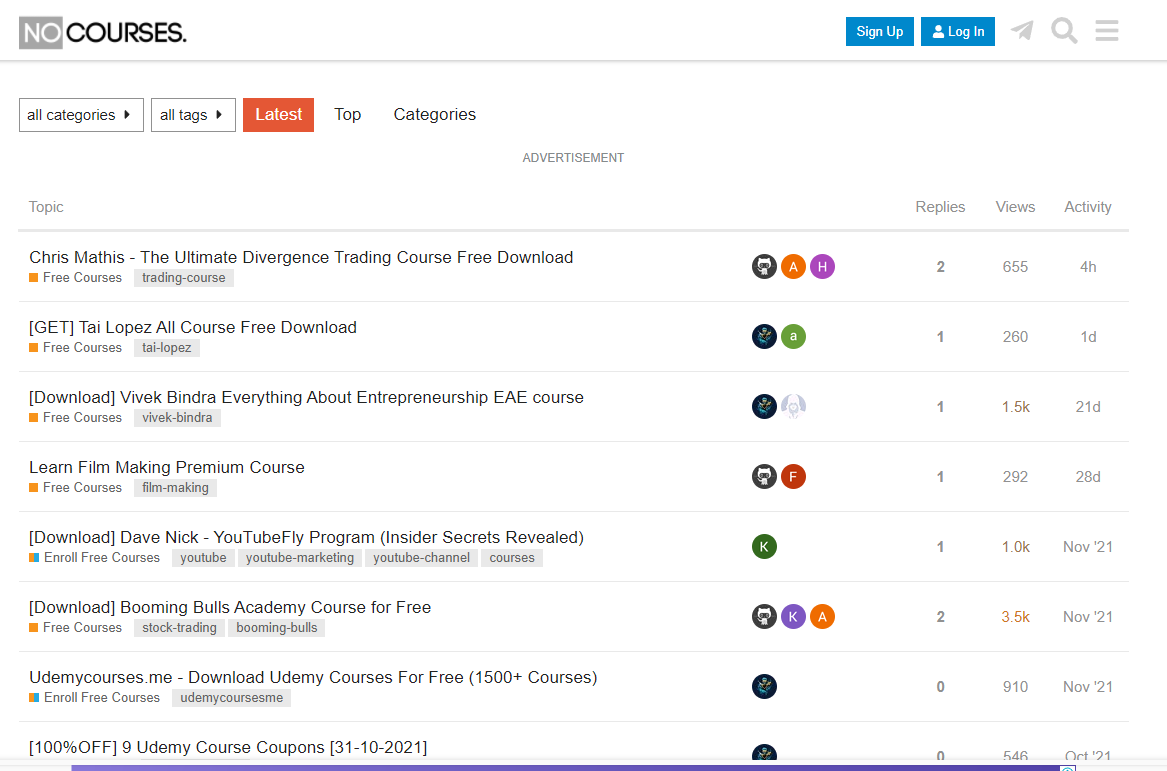The image size is (1167, 771).
Task: Open the search magnifier icon
Action: [x=1064, y=31]
